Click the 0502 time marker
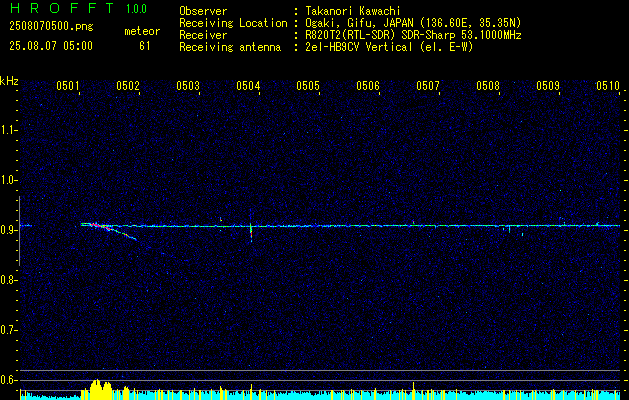 (x=128, y=85)
